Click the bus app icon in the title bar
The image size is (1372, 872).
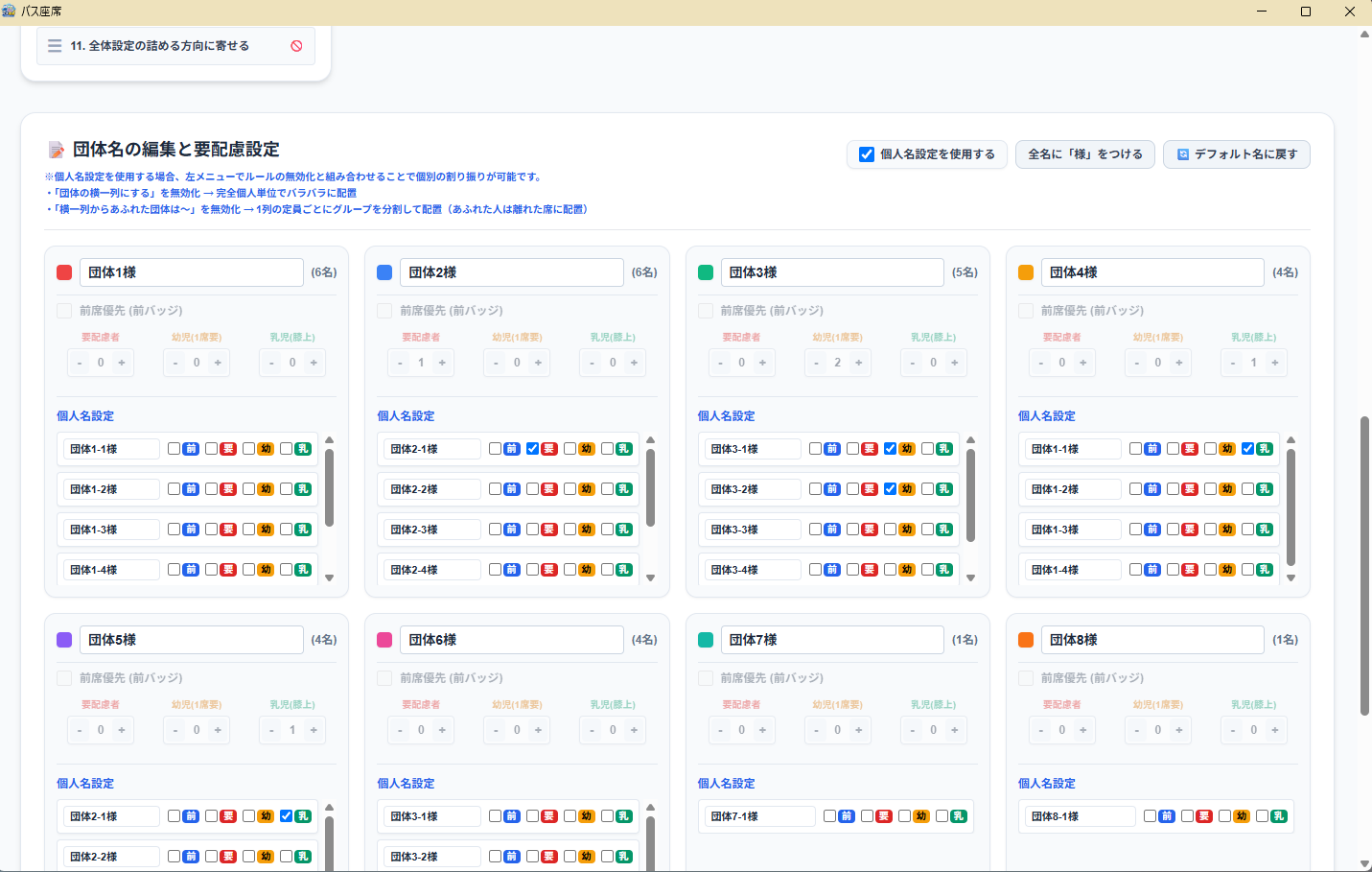point(10,12)
